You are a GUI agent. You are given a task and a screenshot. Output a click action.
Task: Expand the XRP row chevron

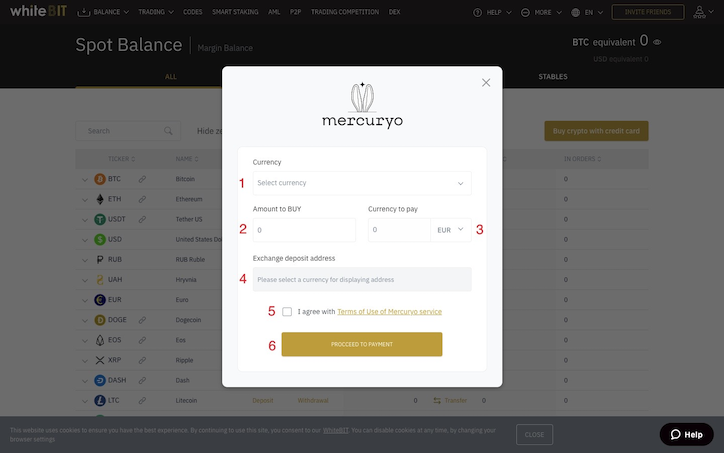[x=84, y=361]
